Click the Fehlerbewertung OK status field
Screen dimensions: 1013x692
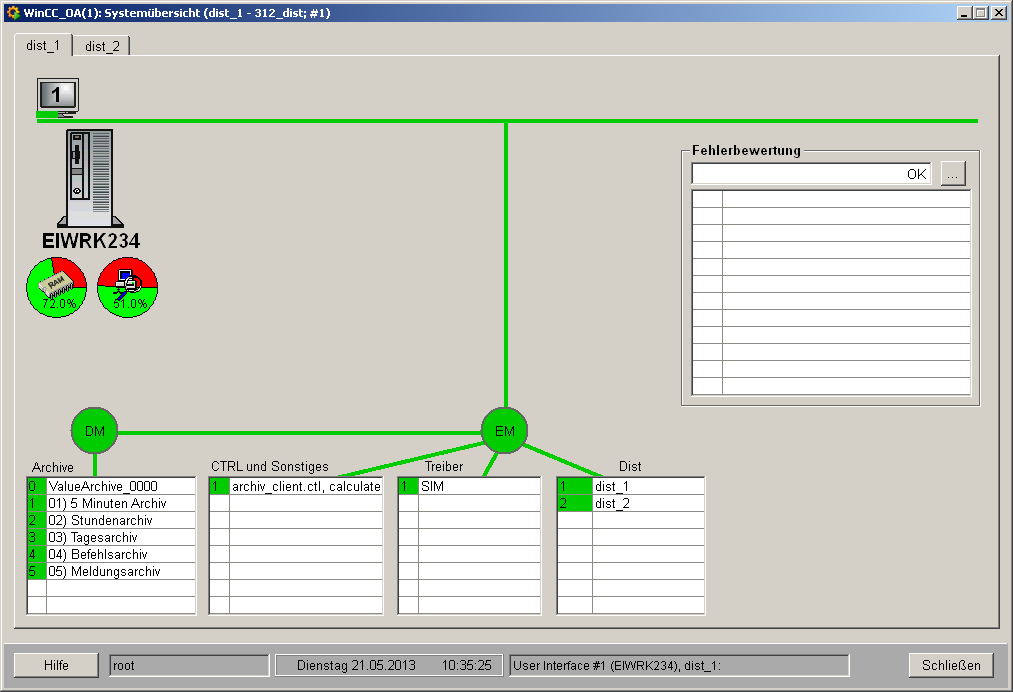pos(811,174)
